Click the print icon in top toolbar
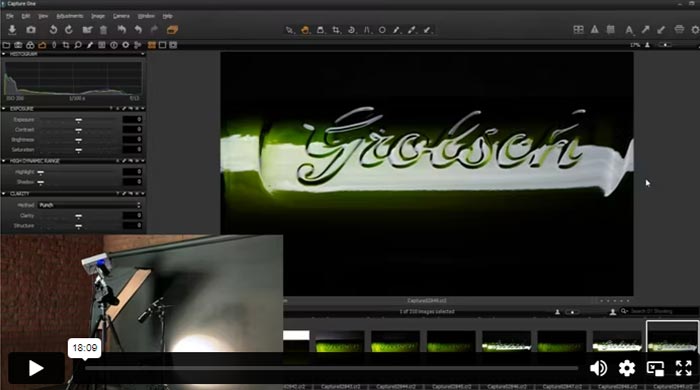 679,30
